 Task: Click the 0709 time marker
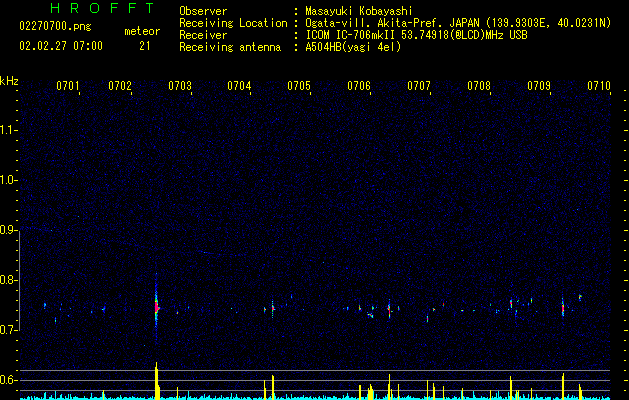click(x=539, y=85)
